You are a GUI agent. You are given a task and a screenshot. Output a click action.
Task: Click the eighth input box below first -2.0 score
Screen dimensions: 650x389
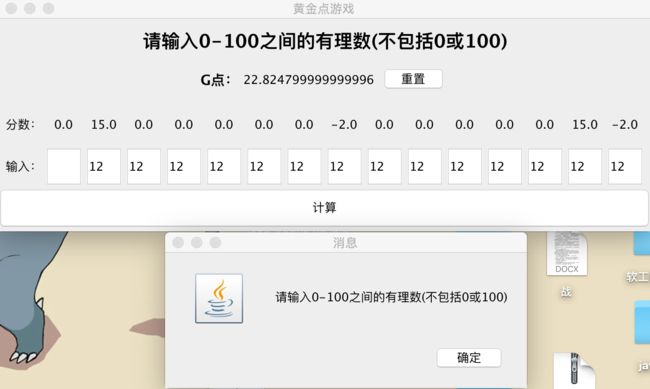coord(344,167)
